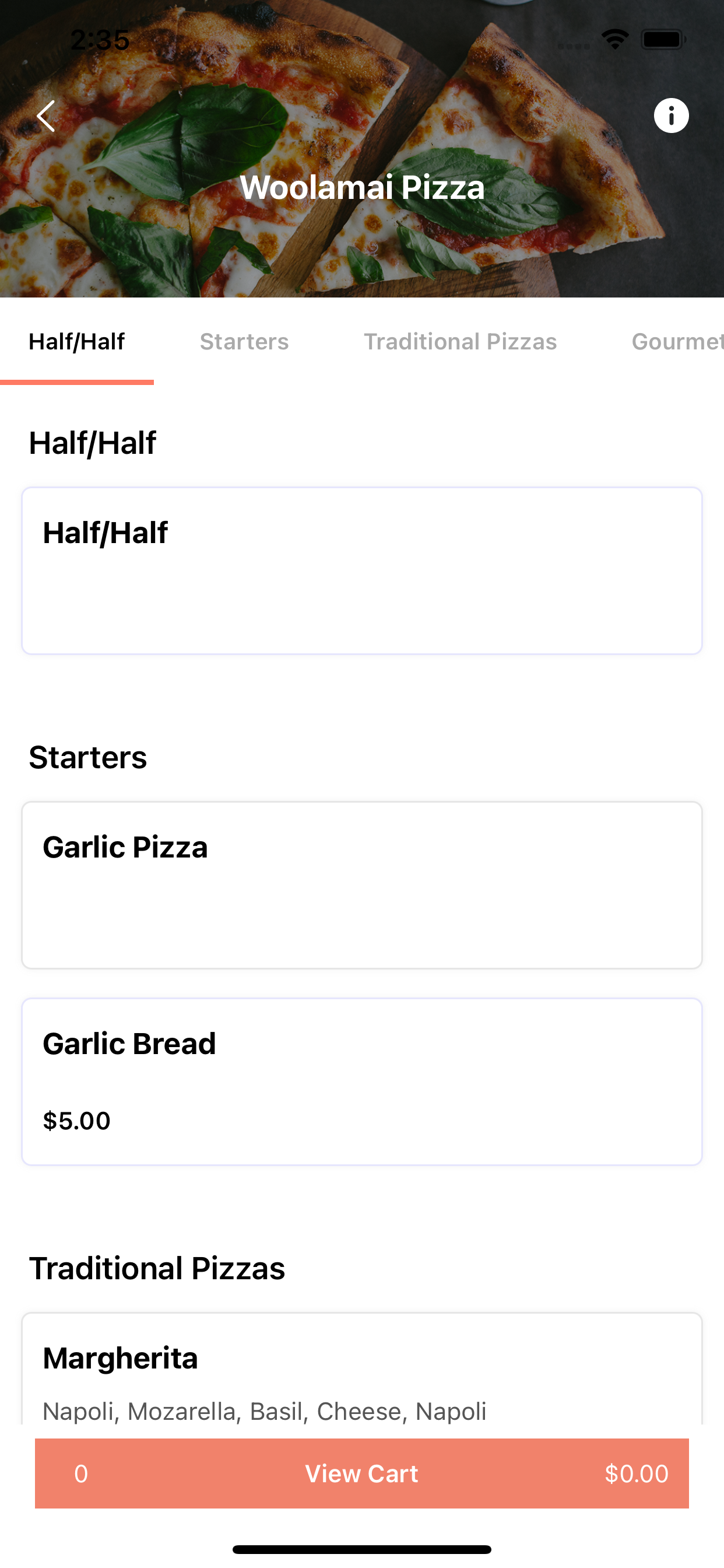Tap the Woolamai Pizza title
The width and height of the screenshot is (724, 1568).
pos(362,187)
